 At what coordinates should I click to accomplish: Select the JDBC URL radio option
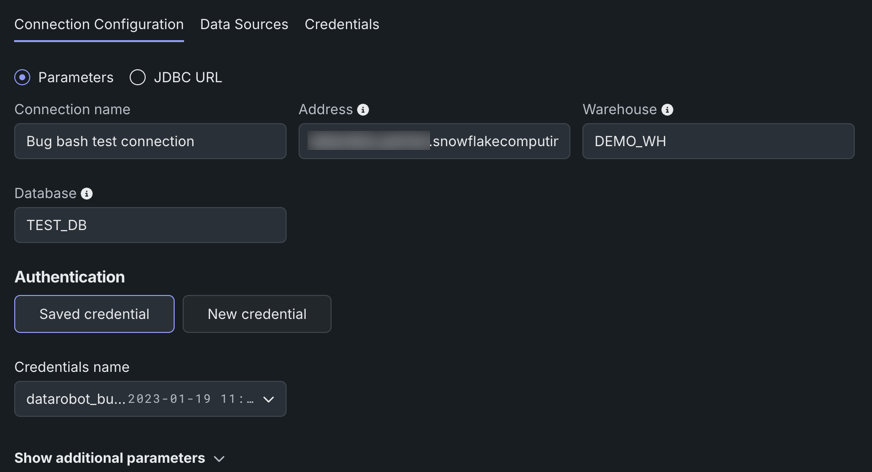click(x=138, y=77)
